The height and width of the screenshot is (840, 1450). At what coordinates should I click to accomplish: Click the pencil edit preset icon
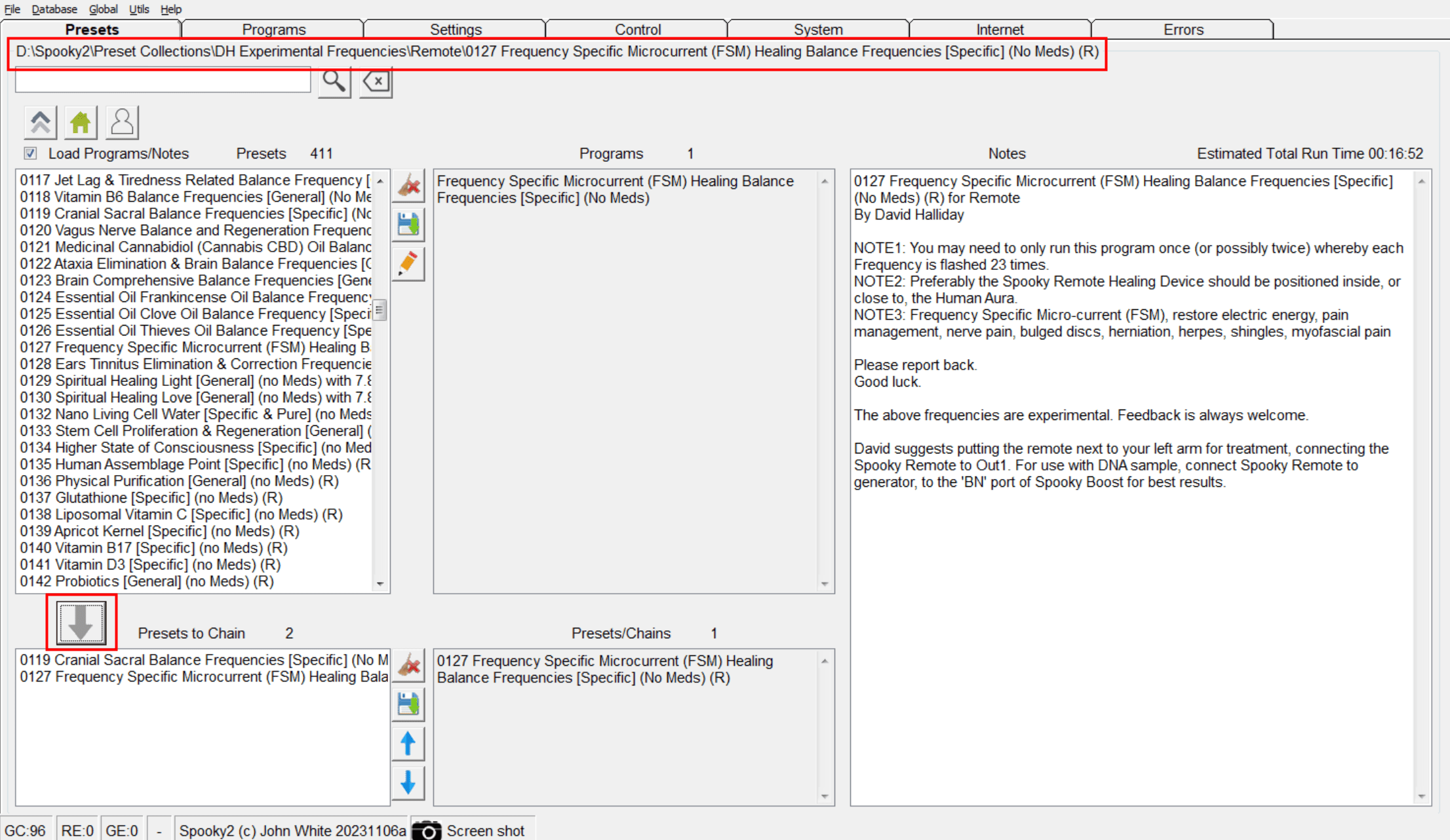[409, 264]
